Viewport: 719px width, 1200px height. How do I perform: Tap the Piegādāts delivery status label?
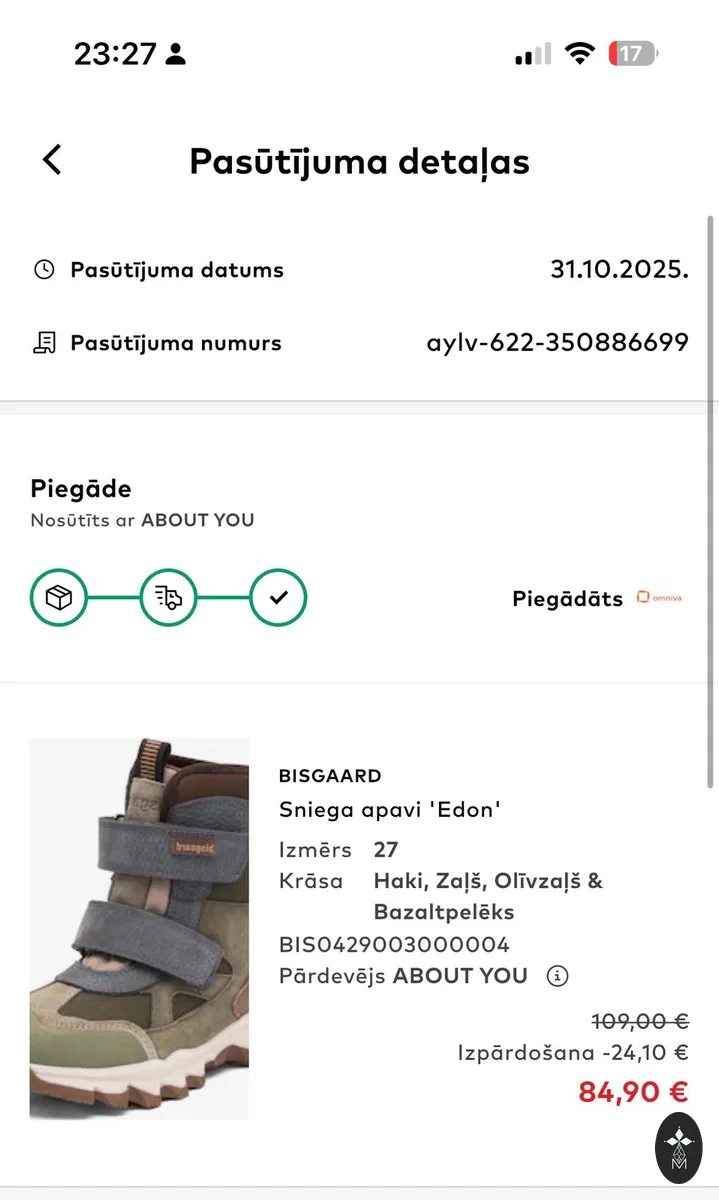(x=567, y=599)
